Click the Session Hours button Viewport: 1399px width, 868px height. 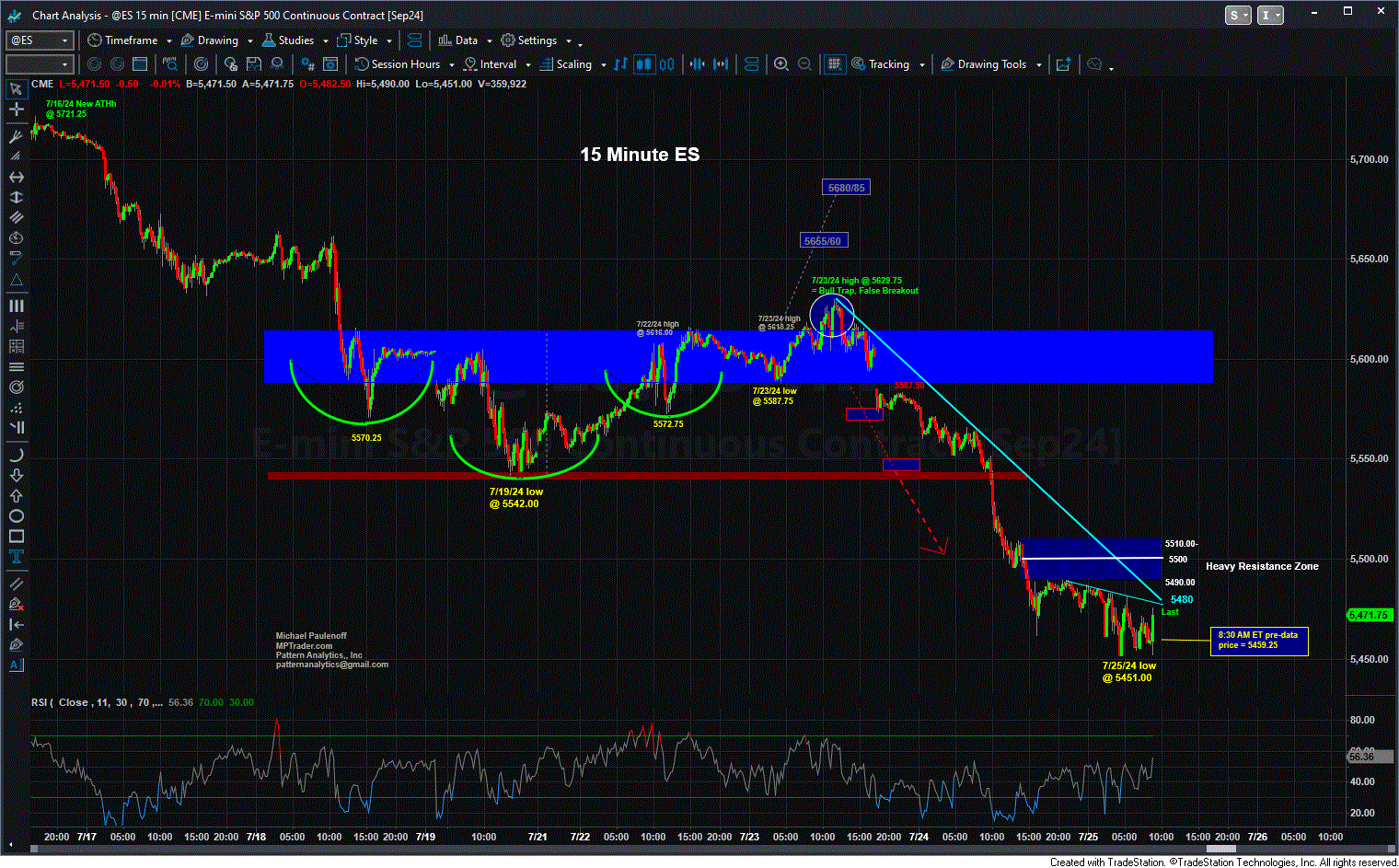[398, 64]
